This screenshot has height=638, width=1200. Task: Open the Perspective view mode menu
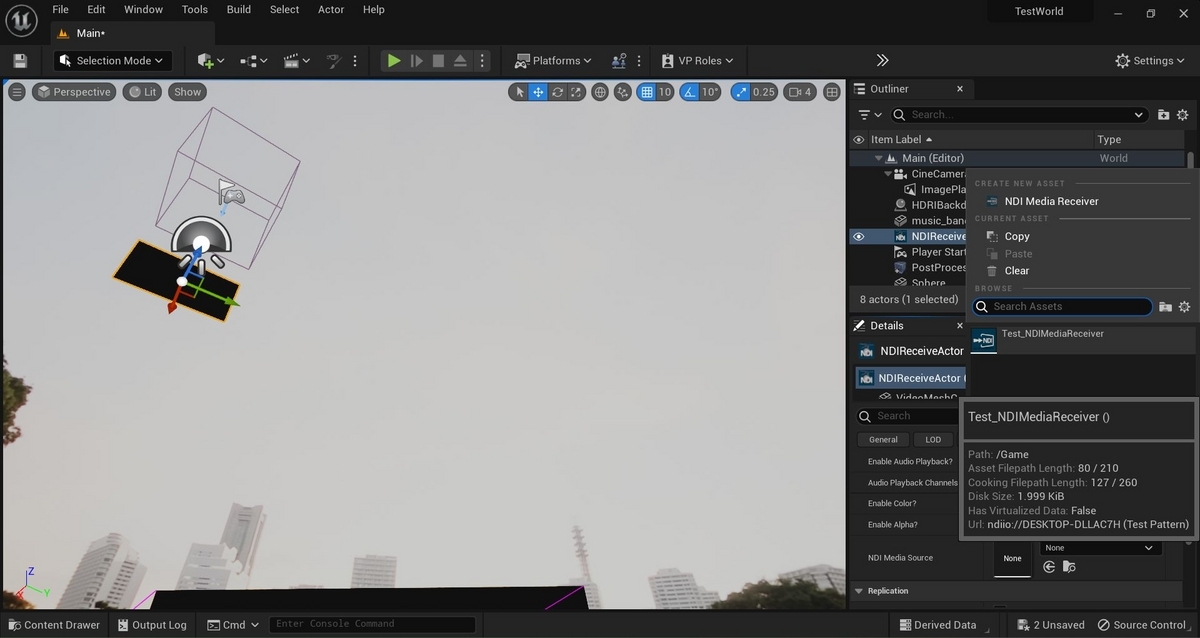click(73, 92)
